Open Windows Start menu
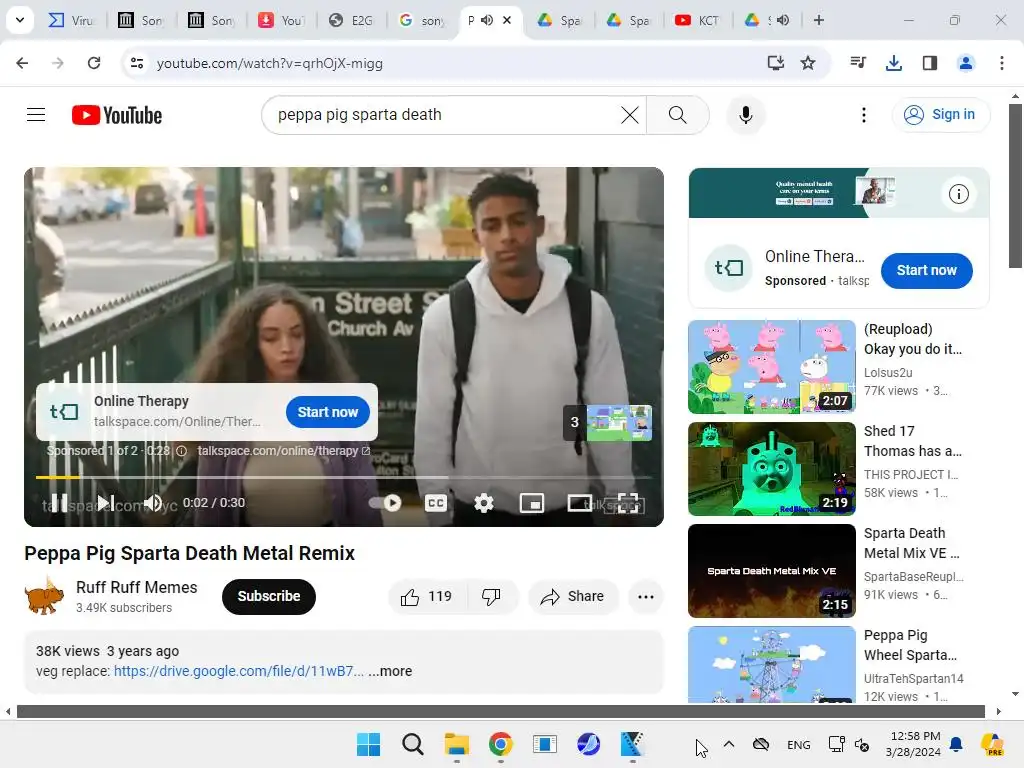 tap(368, 744)
